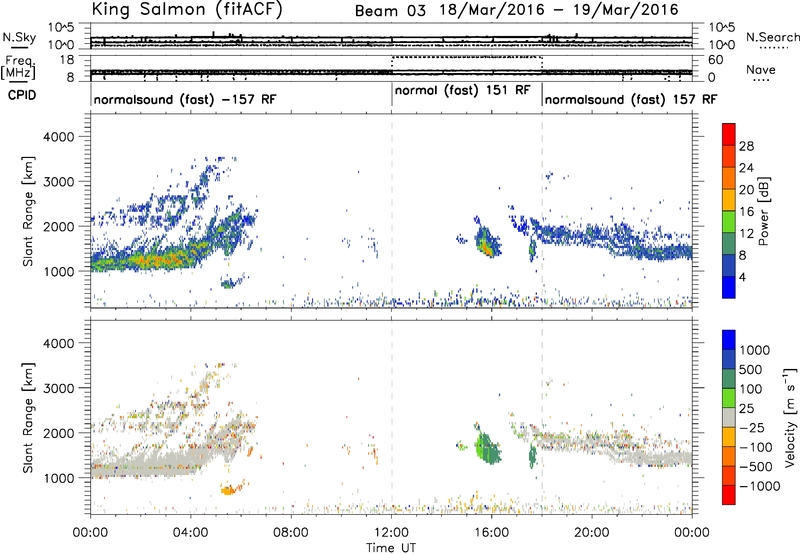Click the -1000 label on Velocity color bar
This screenshot has width=800, height=554.
pos(760,486)
